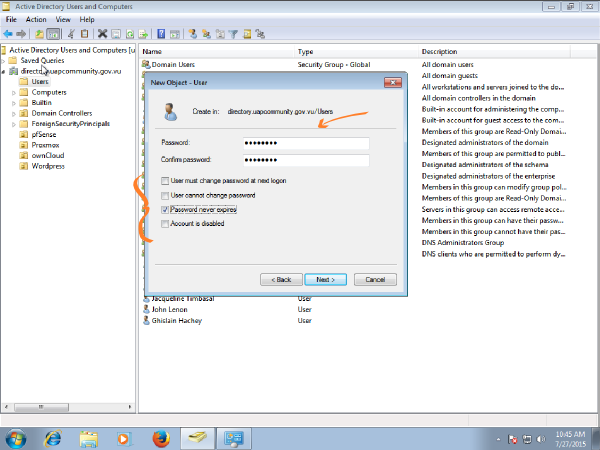Click the create new organizational unit icon
600x450 pixels.
(220, 34)
